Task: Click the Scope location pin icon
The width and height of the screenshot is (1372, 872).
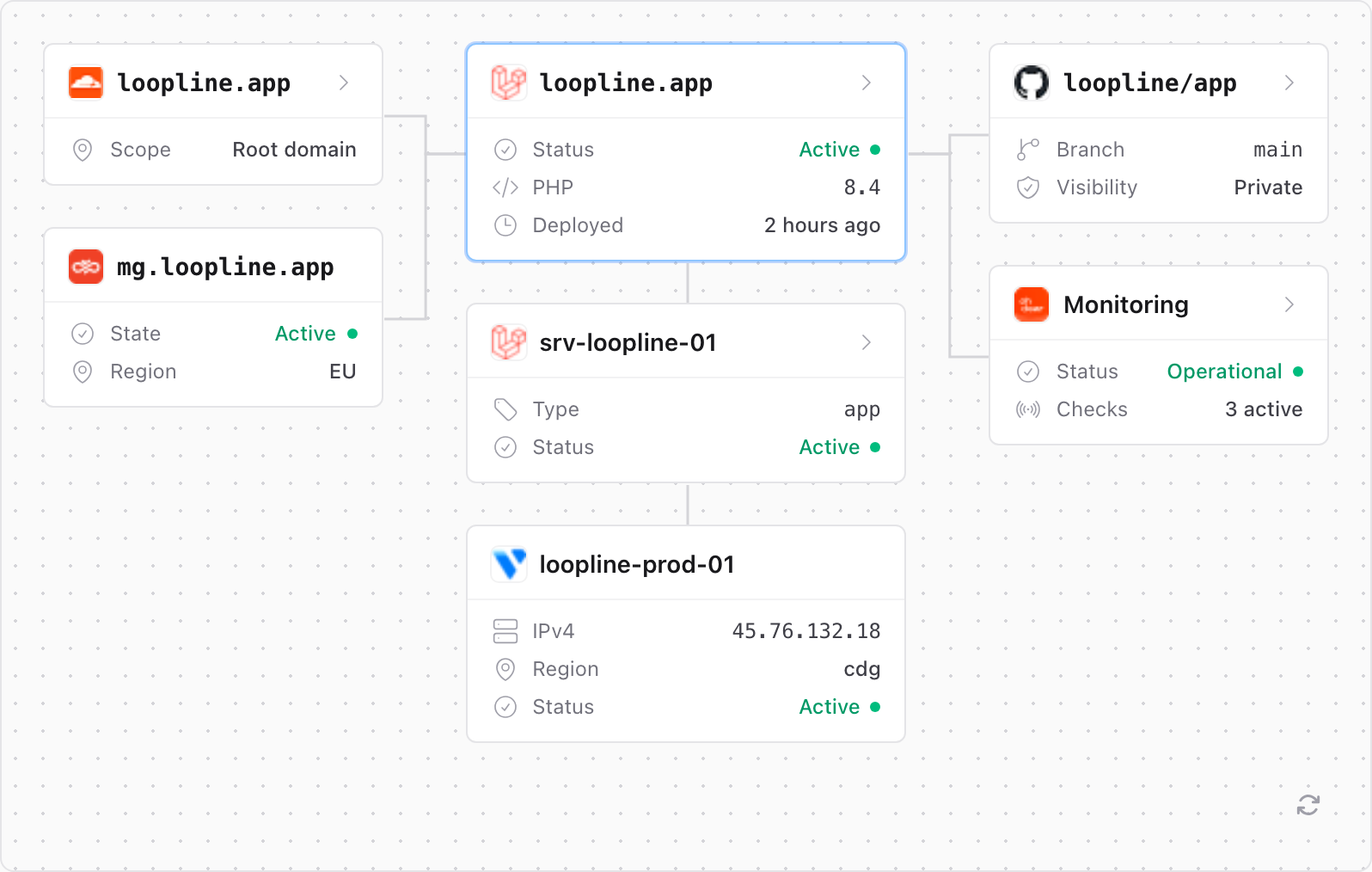Action: tap(83, 150)
